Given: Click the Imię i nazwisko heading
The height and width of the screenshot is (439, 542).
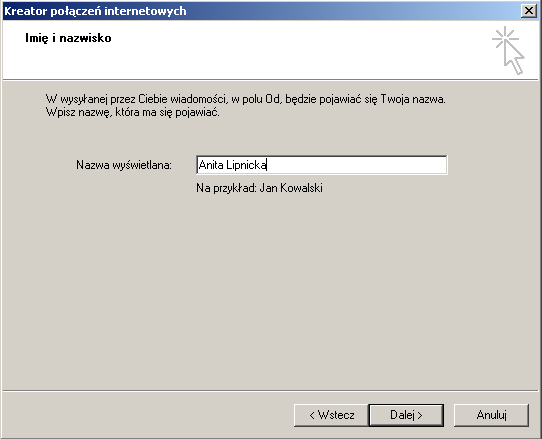Looking at the screenshot, I should tap(68, 38).
